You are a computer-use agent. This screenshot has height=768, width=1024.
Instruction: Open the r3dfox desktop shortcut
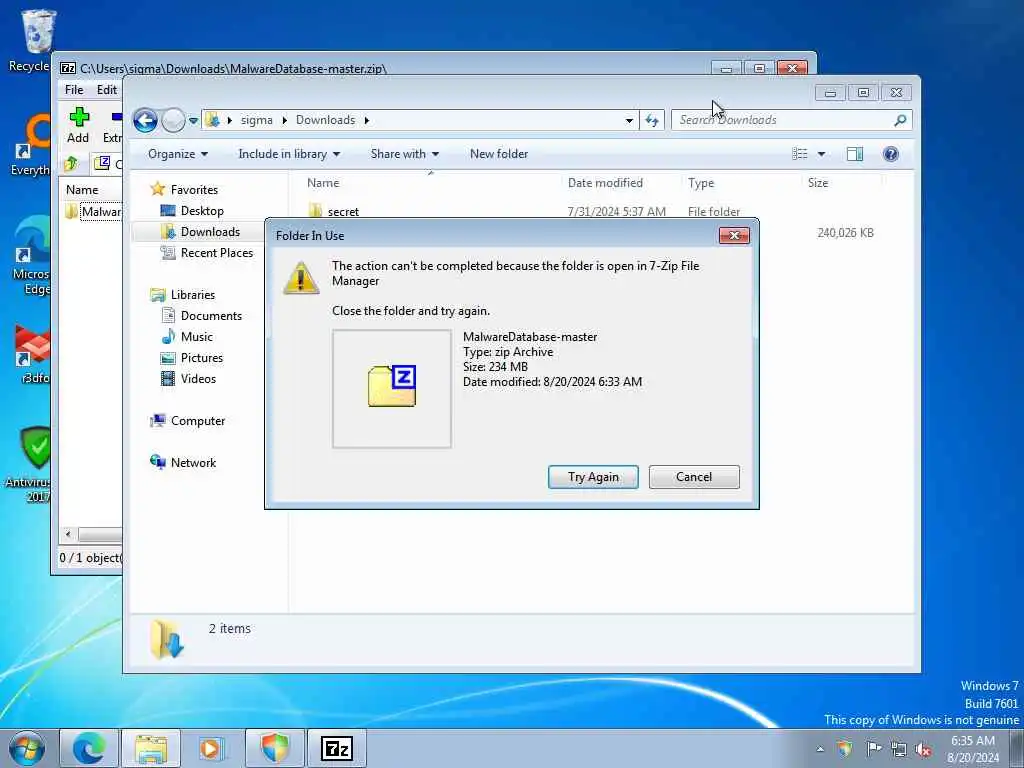(33, 355)
